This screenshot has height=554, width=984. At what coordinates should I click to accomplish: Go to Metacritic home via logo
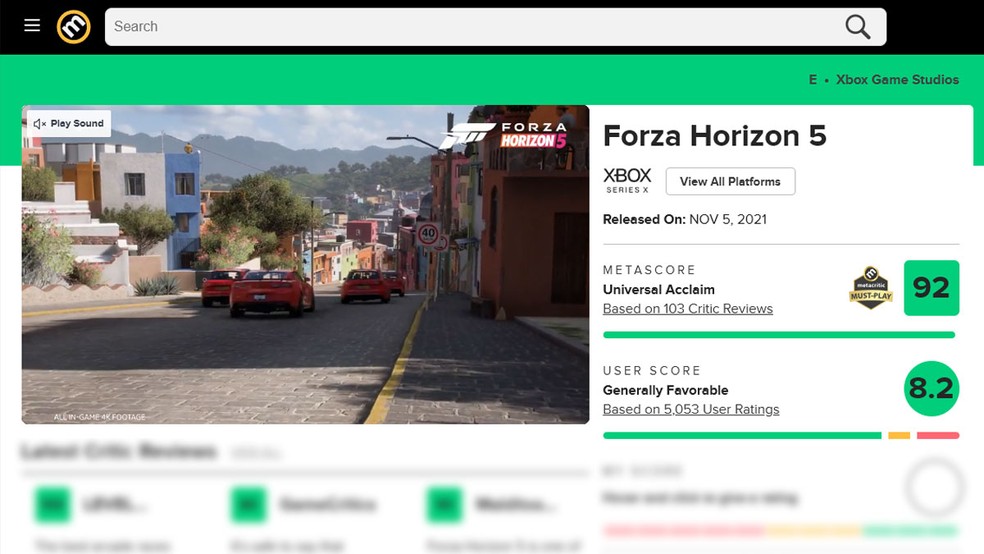tap(73, 26)
